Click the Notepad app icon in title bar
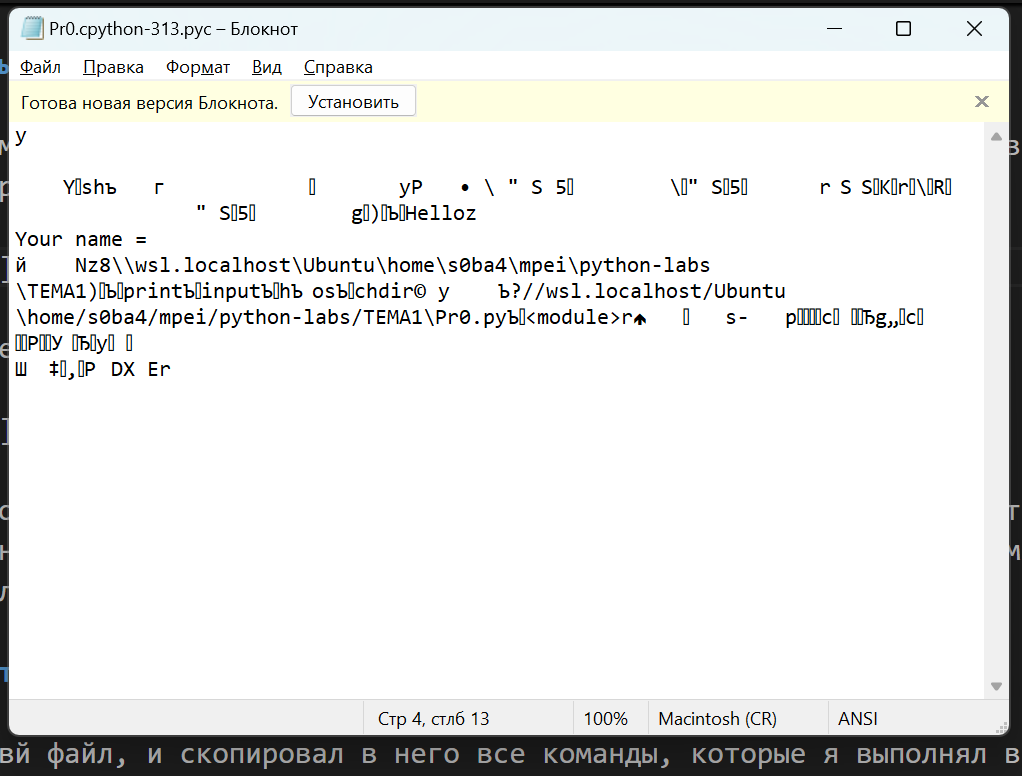1022x776 pixels. [x=32, y=29]
